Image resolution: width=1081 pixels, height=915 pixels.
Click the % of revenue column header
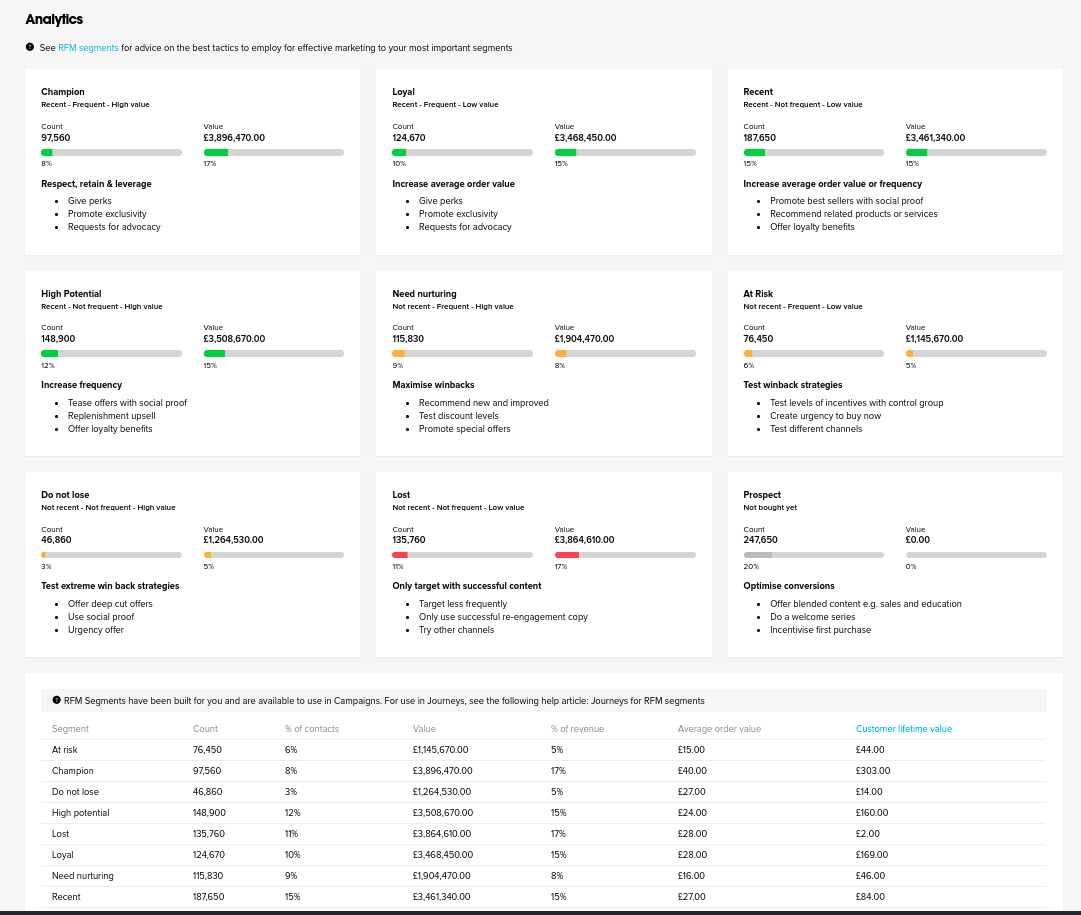pos(577,729)
